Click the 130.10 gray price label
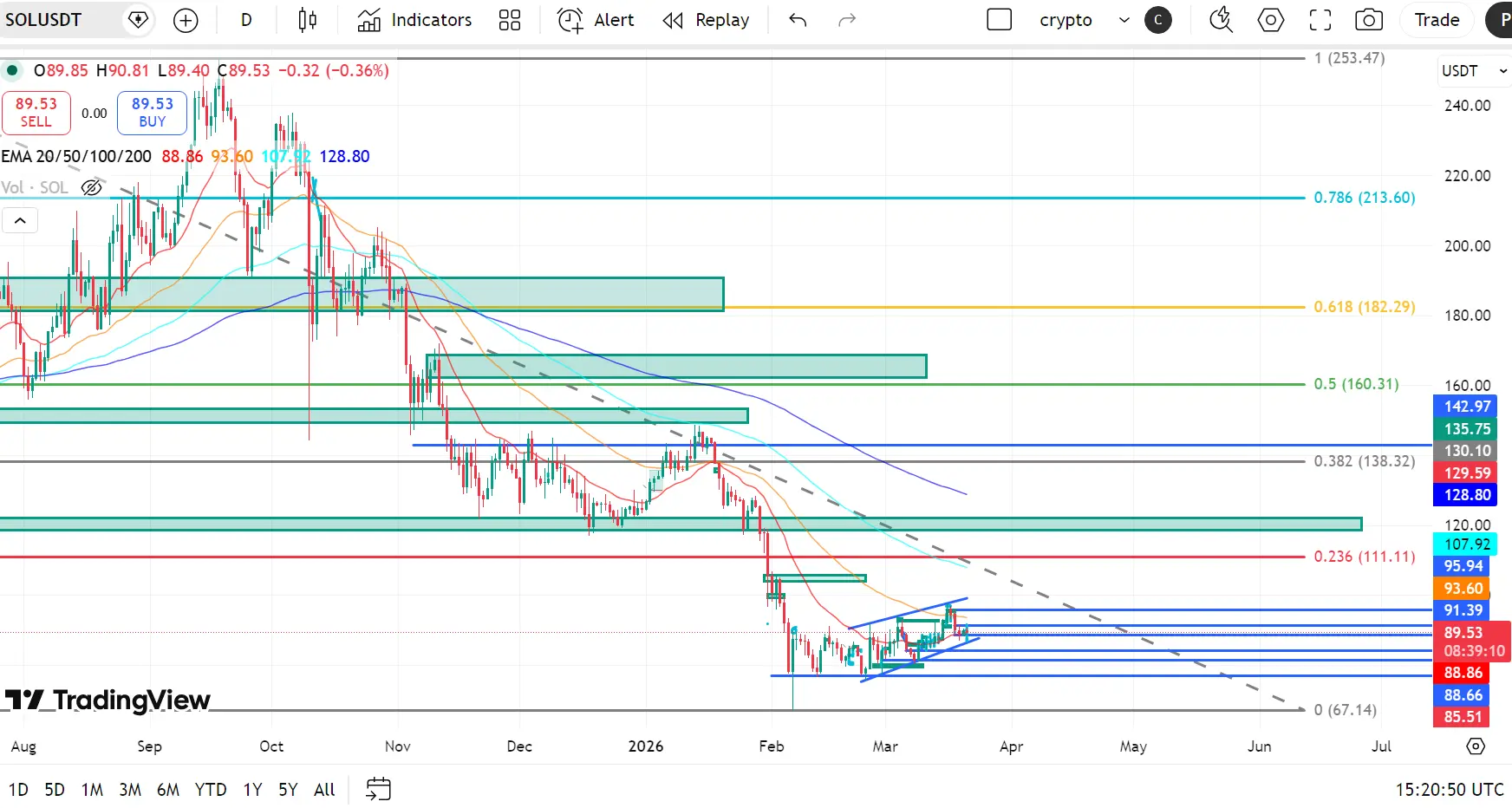Viewport: 1512px width, 808px height. click(x=1467, y=451)
